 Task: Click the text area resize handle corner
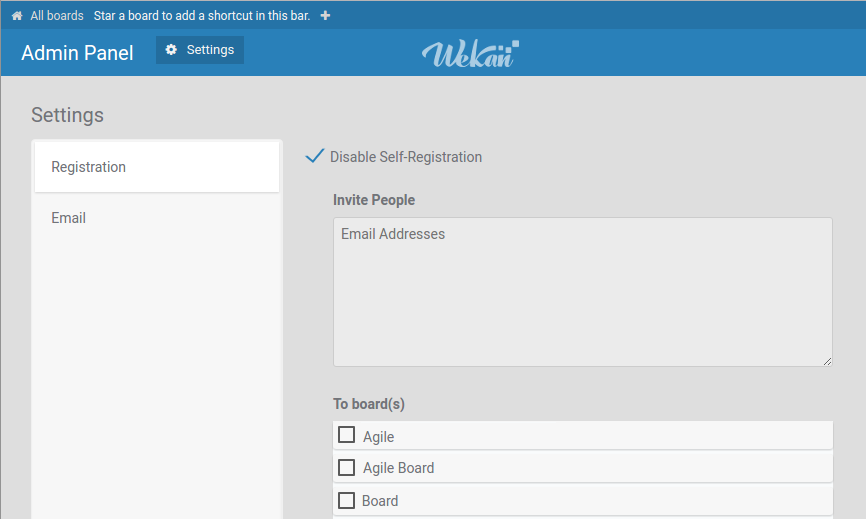(x=827, y=361)
